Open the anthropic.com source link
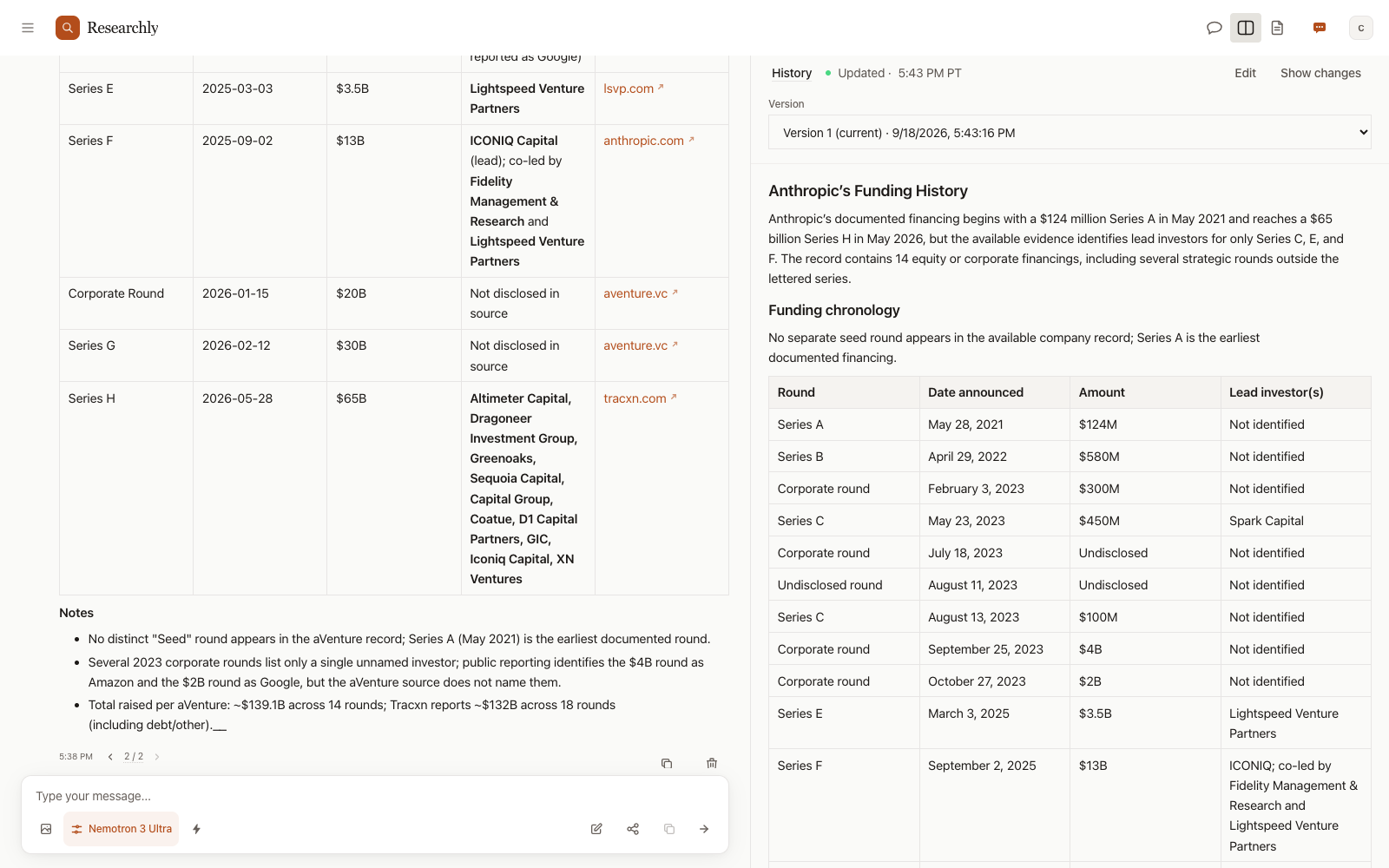 649,141
